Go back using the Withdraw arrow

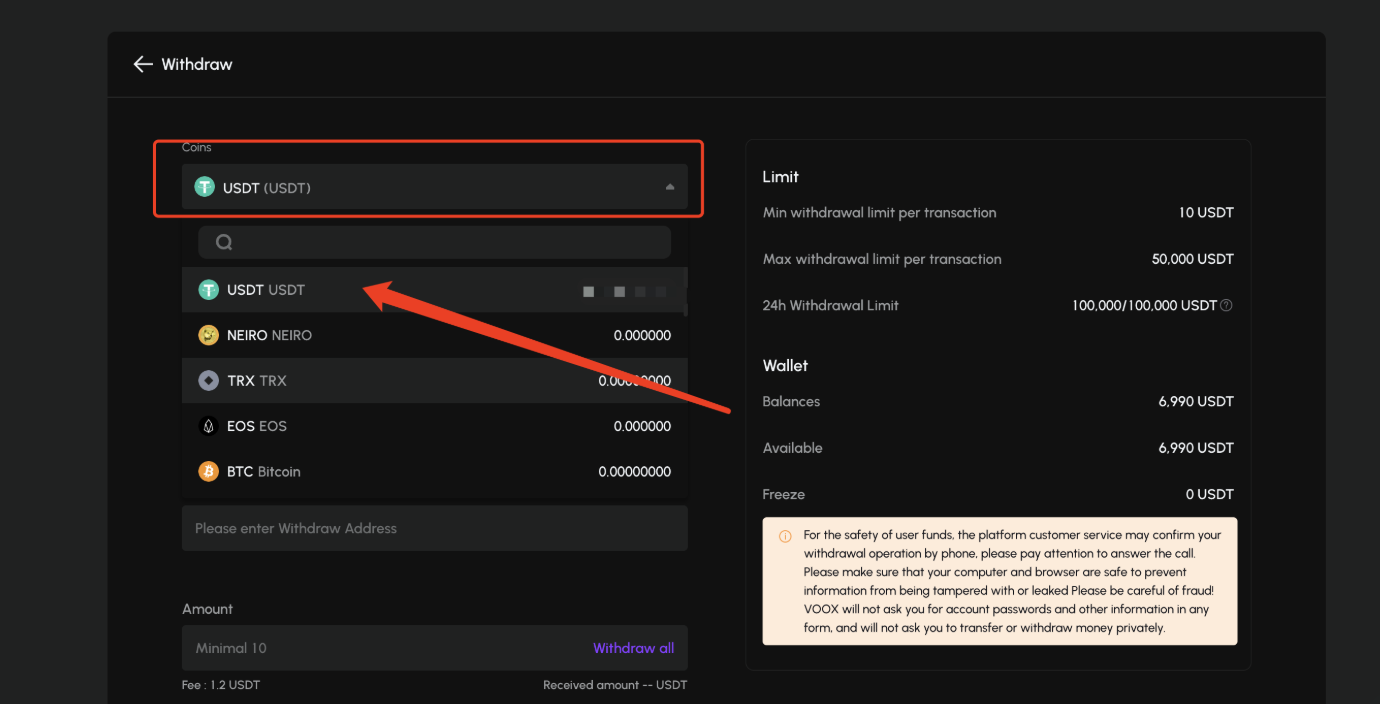143,64
